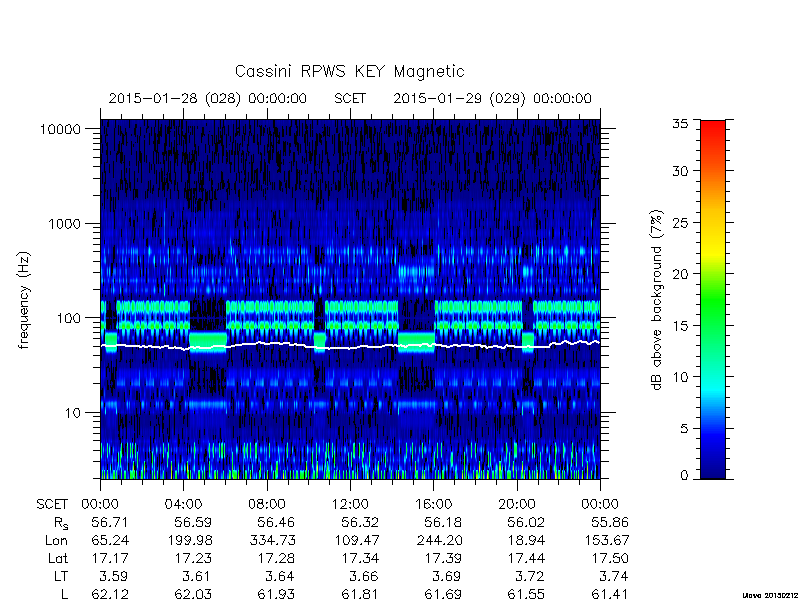Click the Rs row label
The width and height of the screenshot is (800, 600).
click(61, 523)
